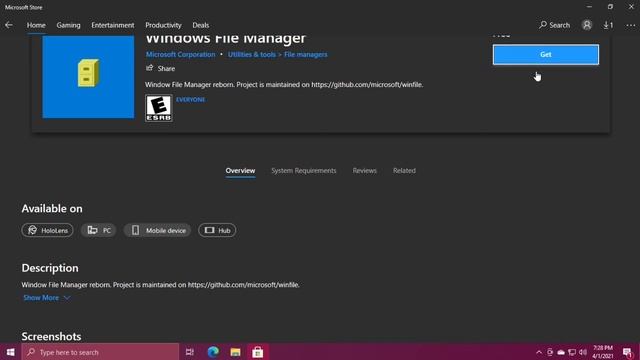This screenshot has width=640, height=360.
Task: Switch to System Requirements tab
Action: pyautogui.click(x=304, y=171)
